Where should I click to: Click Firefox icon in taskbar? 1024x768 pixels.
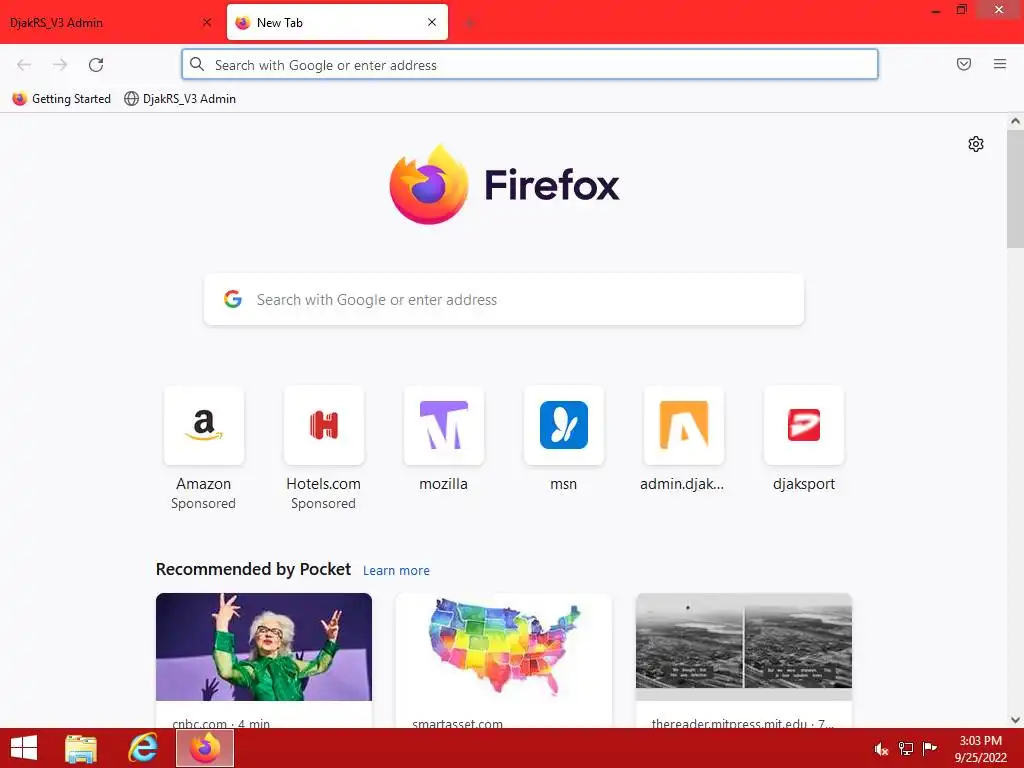205,748
